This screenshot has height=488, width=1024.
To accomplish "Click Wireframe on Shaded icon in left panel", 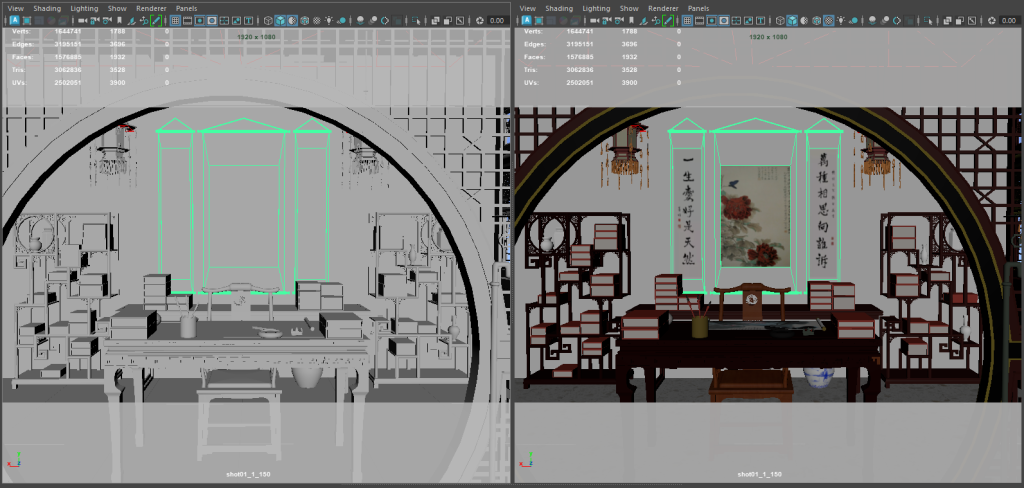I will [x=304, y=20].
